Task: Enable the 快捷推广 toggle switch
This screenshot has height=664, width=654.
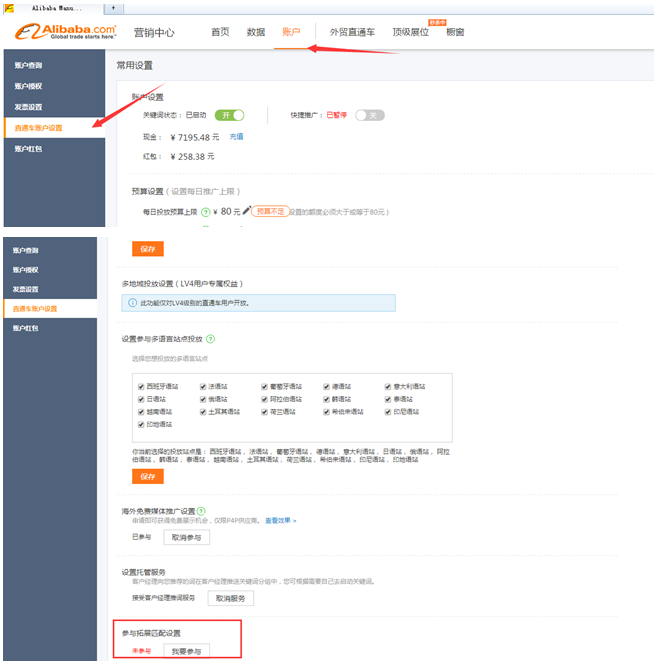Action: [369, 115]
